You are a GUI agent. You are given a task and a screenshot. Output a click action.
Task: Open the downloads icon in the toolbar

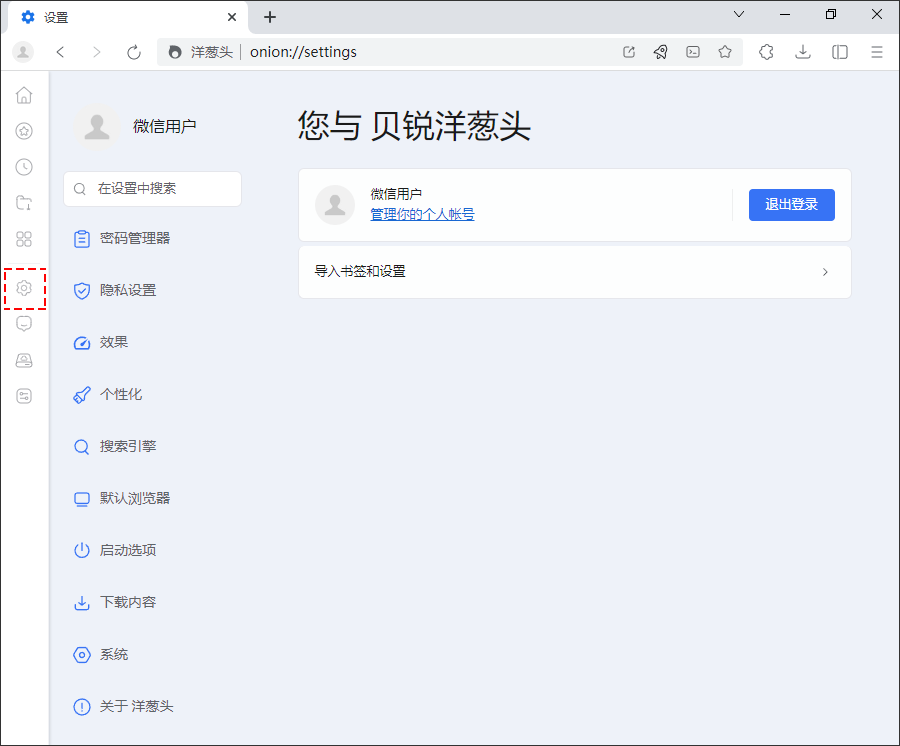803,52
